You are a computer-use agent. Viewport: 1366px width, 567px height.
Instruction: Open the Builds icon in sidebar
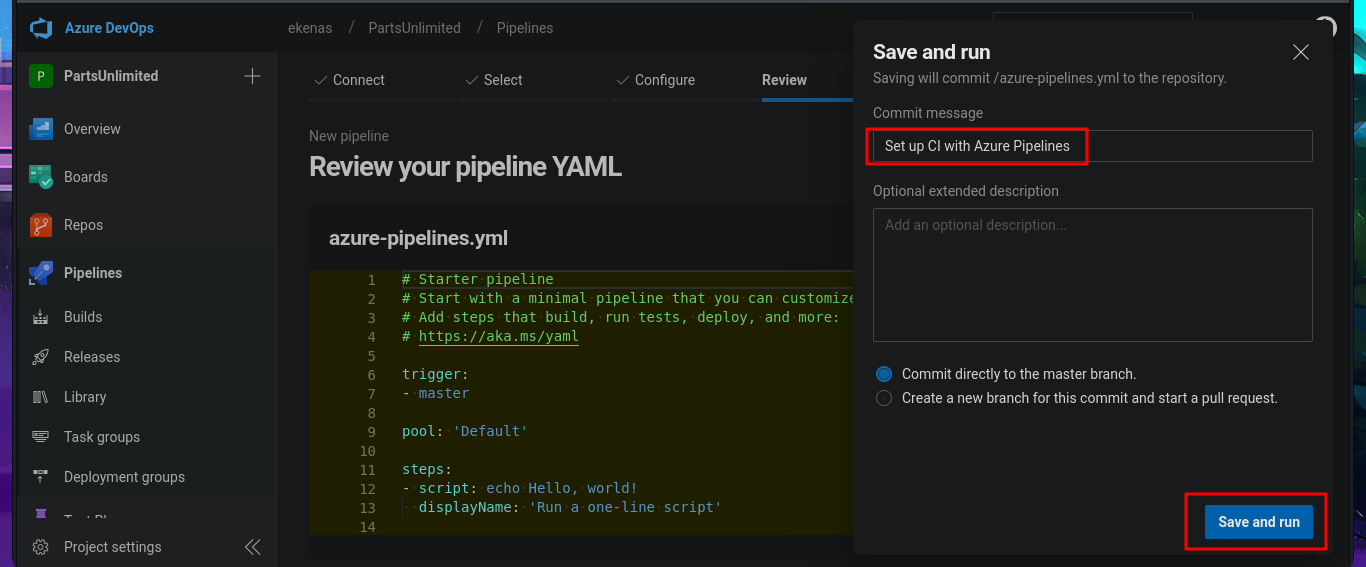[41, 317]
